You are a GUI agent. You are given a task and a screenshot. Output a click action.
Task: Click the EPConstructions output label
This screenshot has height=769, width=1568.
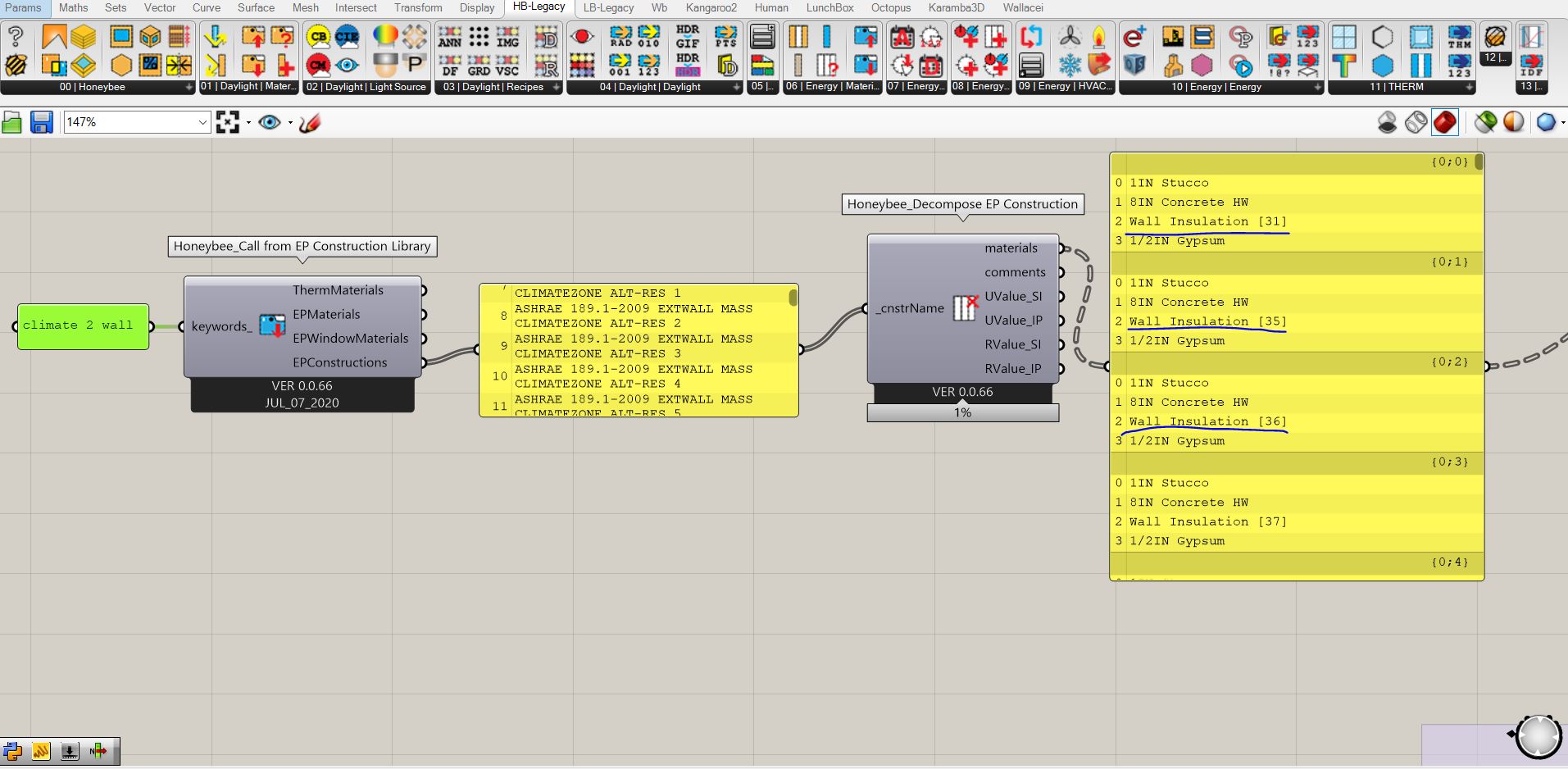(x=339, y=362)
